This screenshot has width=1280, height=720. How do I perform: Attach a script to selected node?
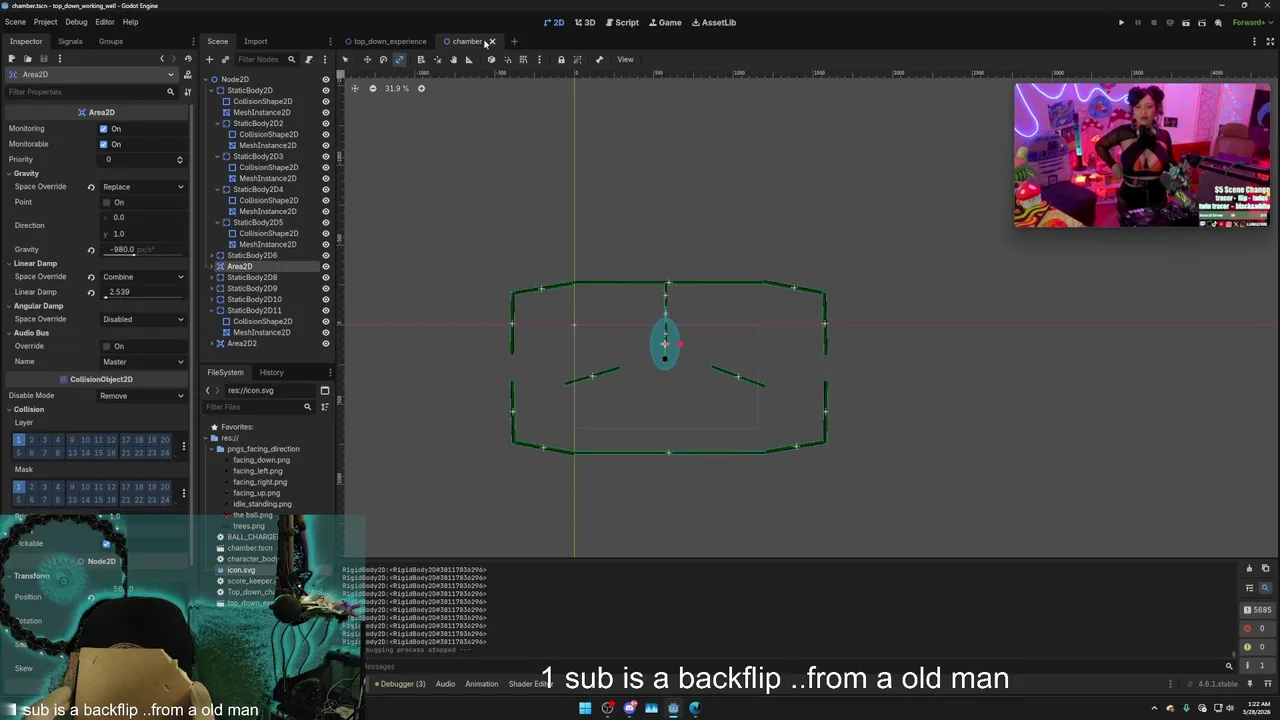tap(309, 59)
